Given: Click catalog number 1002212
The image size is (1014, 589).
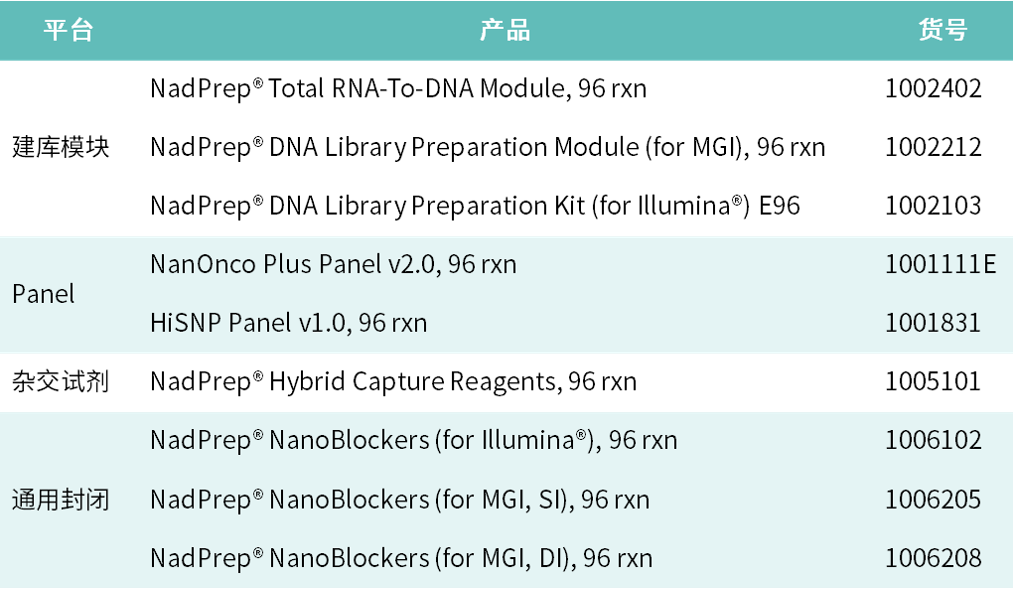Looking at the screenshot, I should [x=933, y=148].
